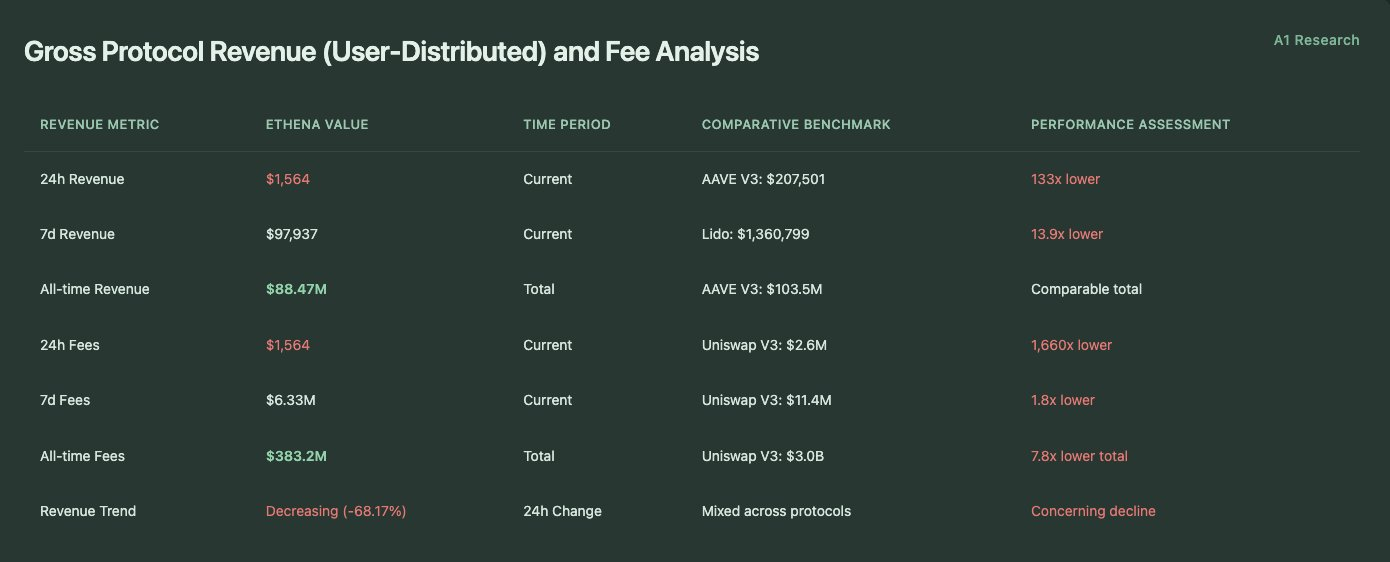
Task: Click the Concerning decline assessment
Action: (1093, 511)
